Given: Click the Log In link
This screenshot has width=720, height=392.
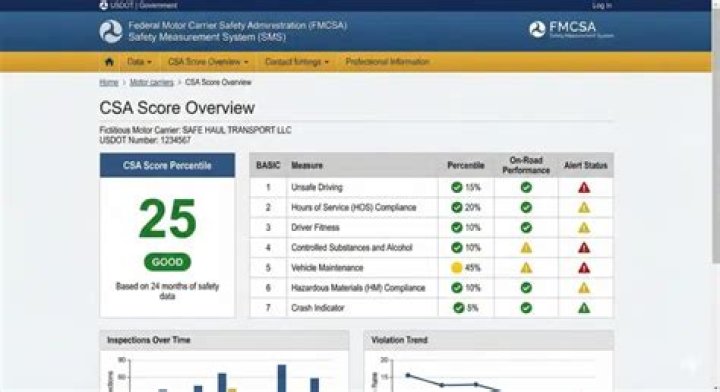Looking at the screenshot, I should click(x=602, y=6).
